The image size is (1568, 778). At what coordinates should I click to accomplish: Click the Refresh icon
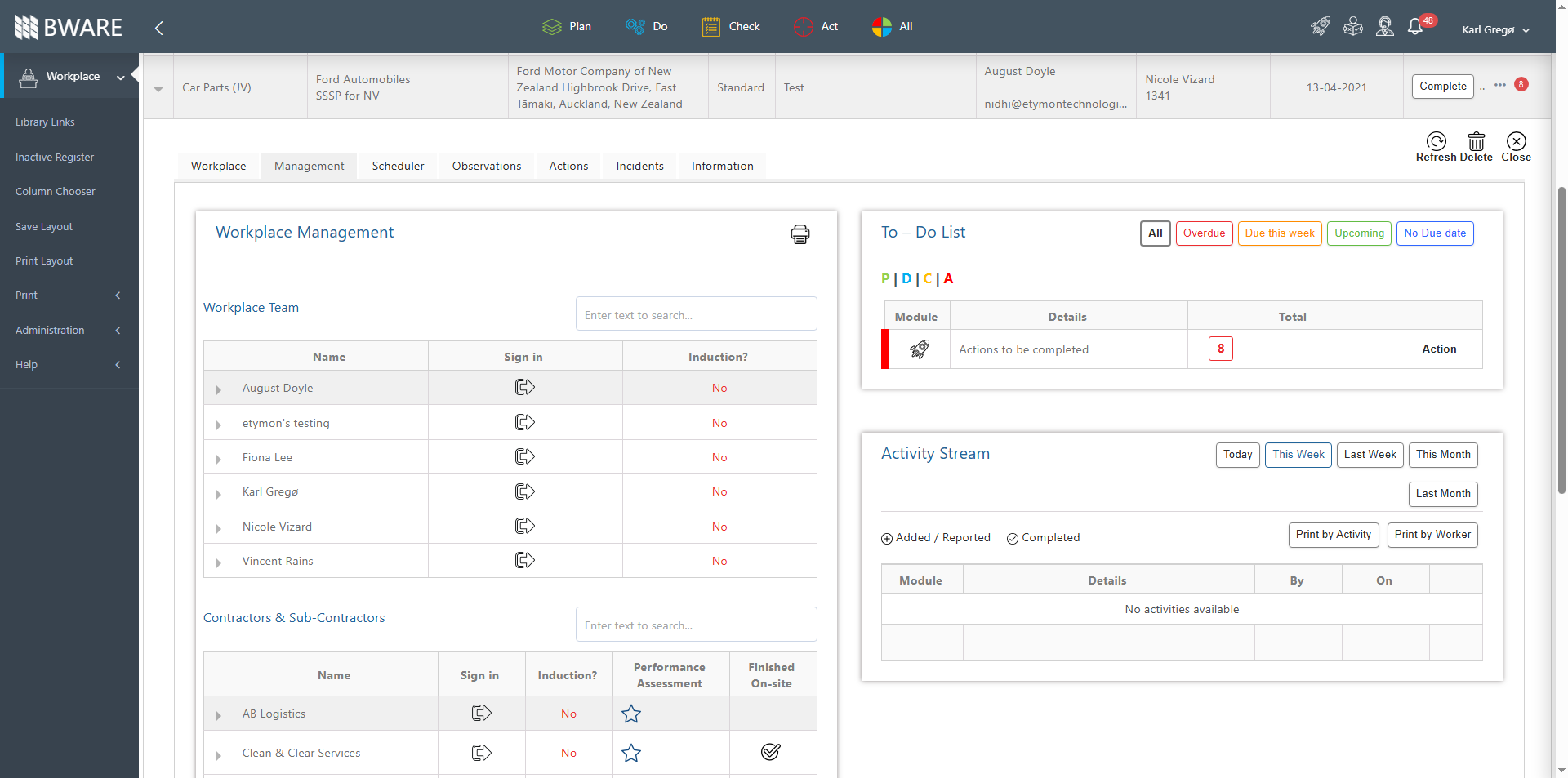click(x=1436, y=147)
